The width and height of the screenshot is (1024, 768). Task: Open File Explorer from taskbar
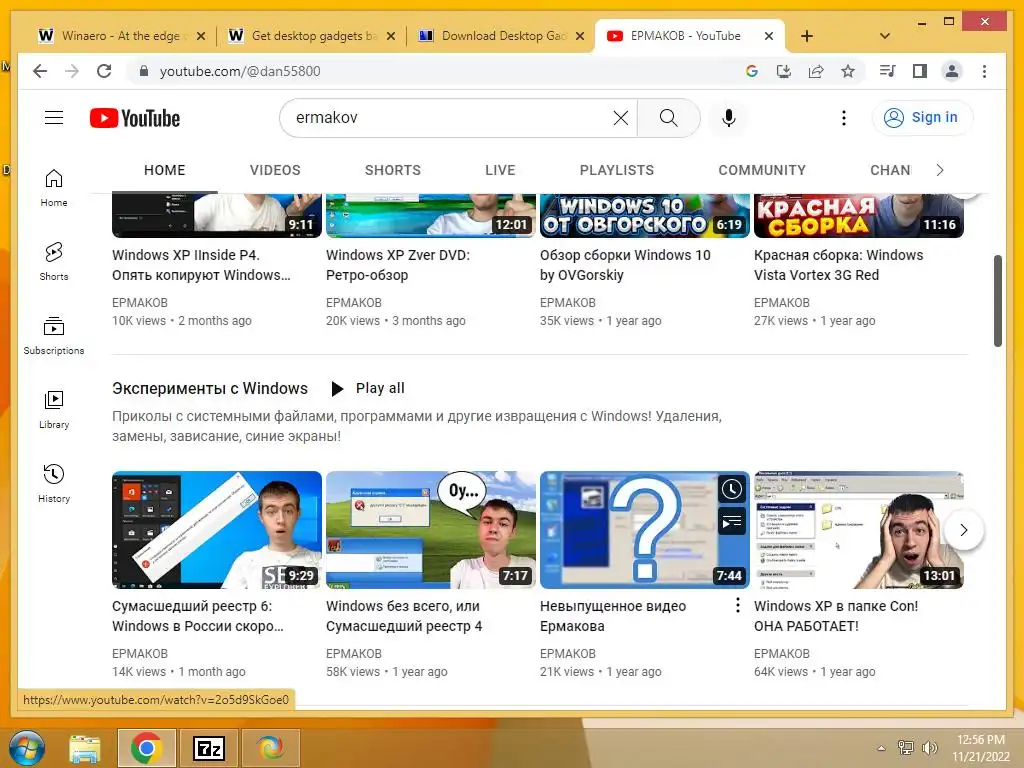click(85, 748)
